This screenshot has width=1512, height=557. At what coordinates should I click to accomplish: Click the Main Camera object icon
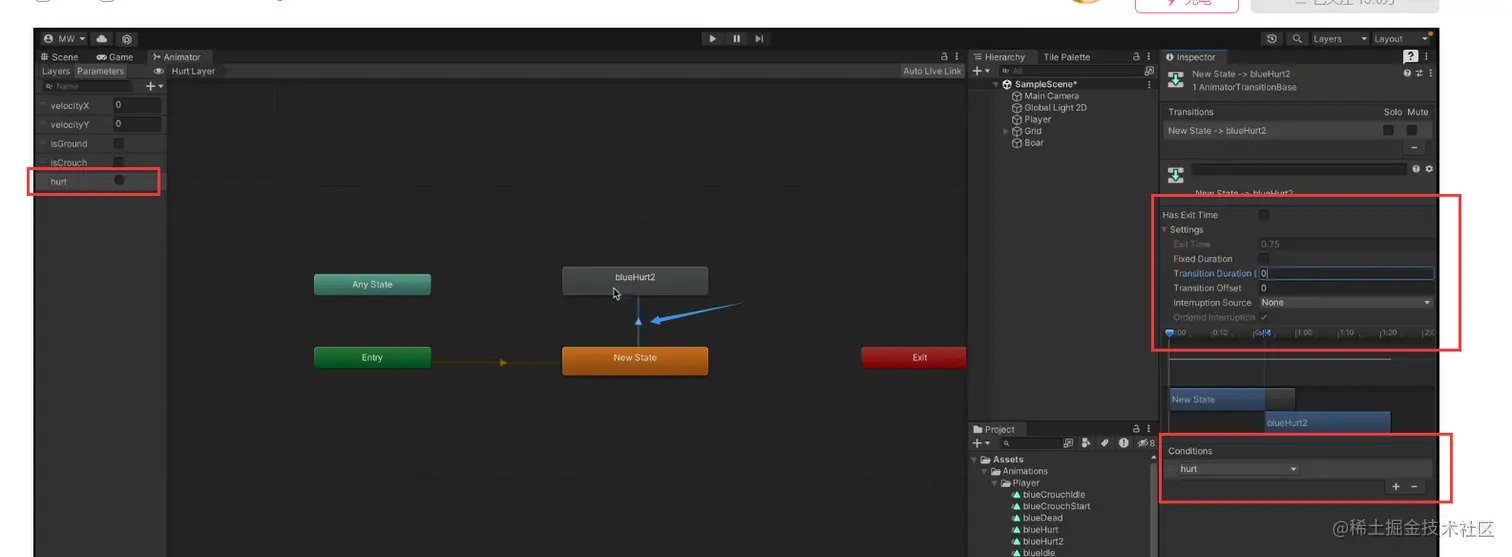[x=1017, y=96]
